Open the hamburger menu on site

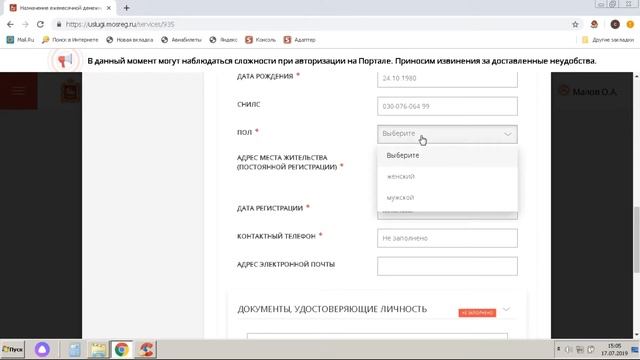click(x=18, y=91)
